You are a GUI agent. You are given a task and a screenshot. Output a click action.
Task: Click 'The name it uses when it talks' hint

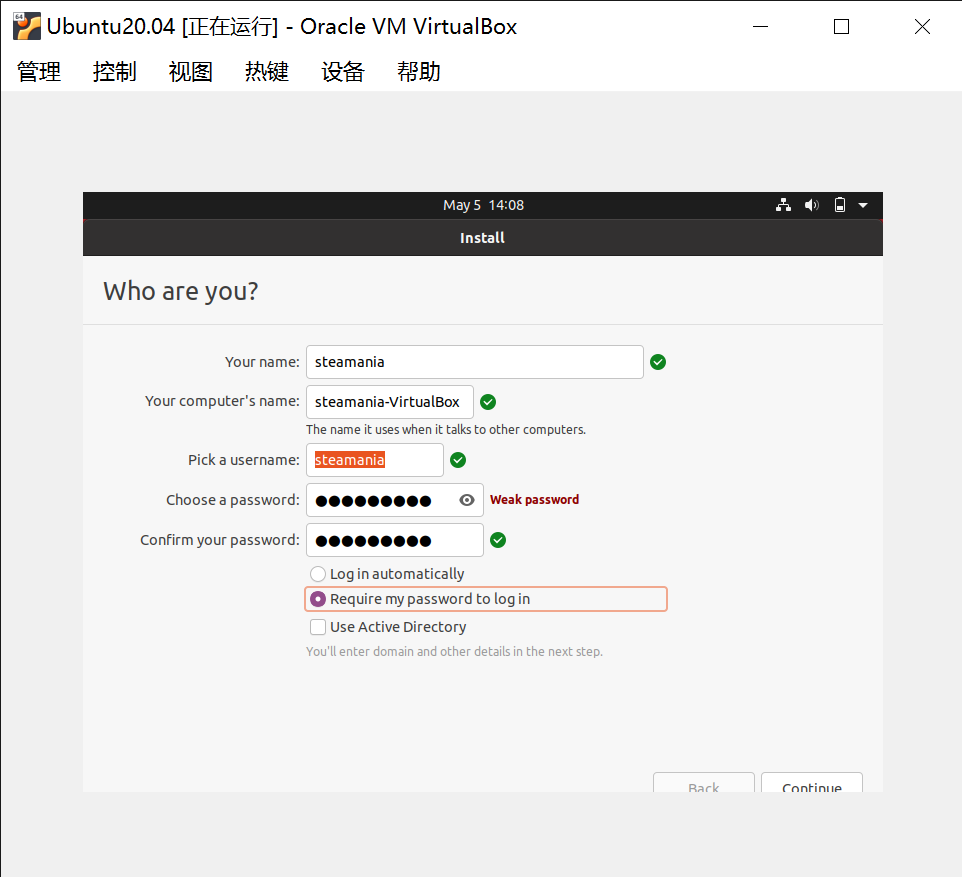[446, 430]
